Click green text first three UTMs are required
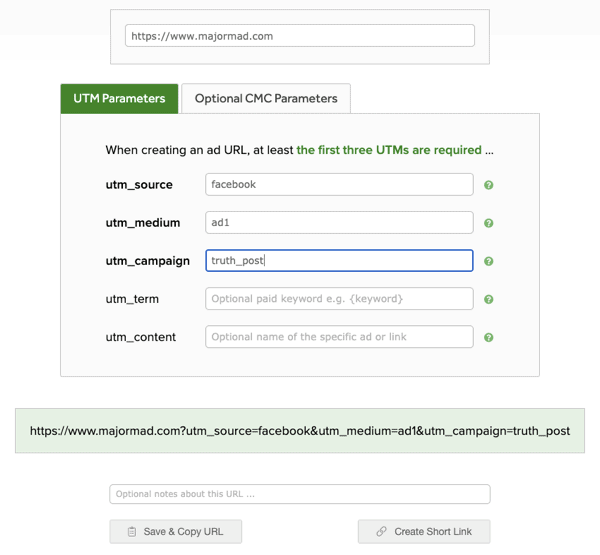 tap(389, 150)
